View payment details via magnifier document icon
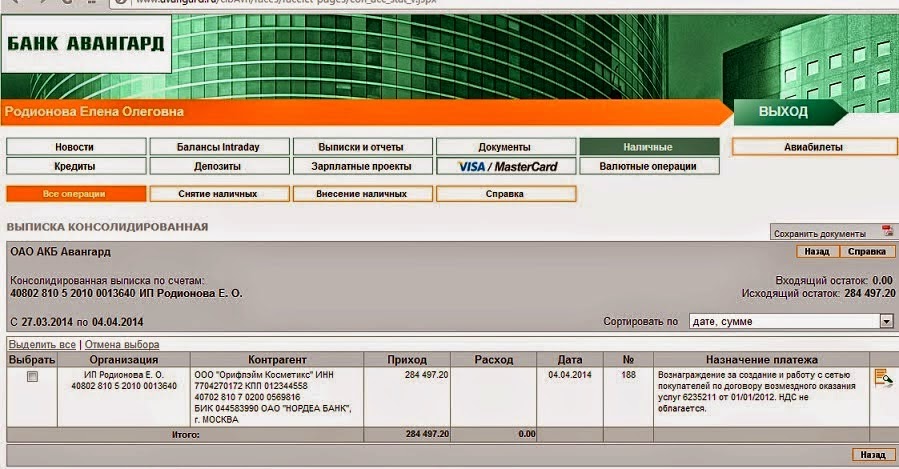 pyautogui.click(x=883, y=378)
